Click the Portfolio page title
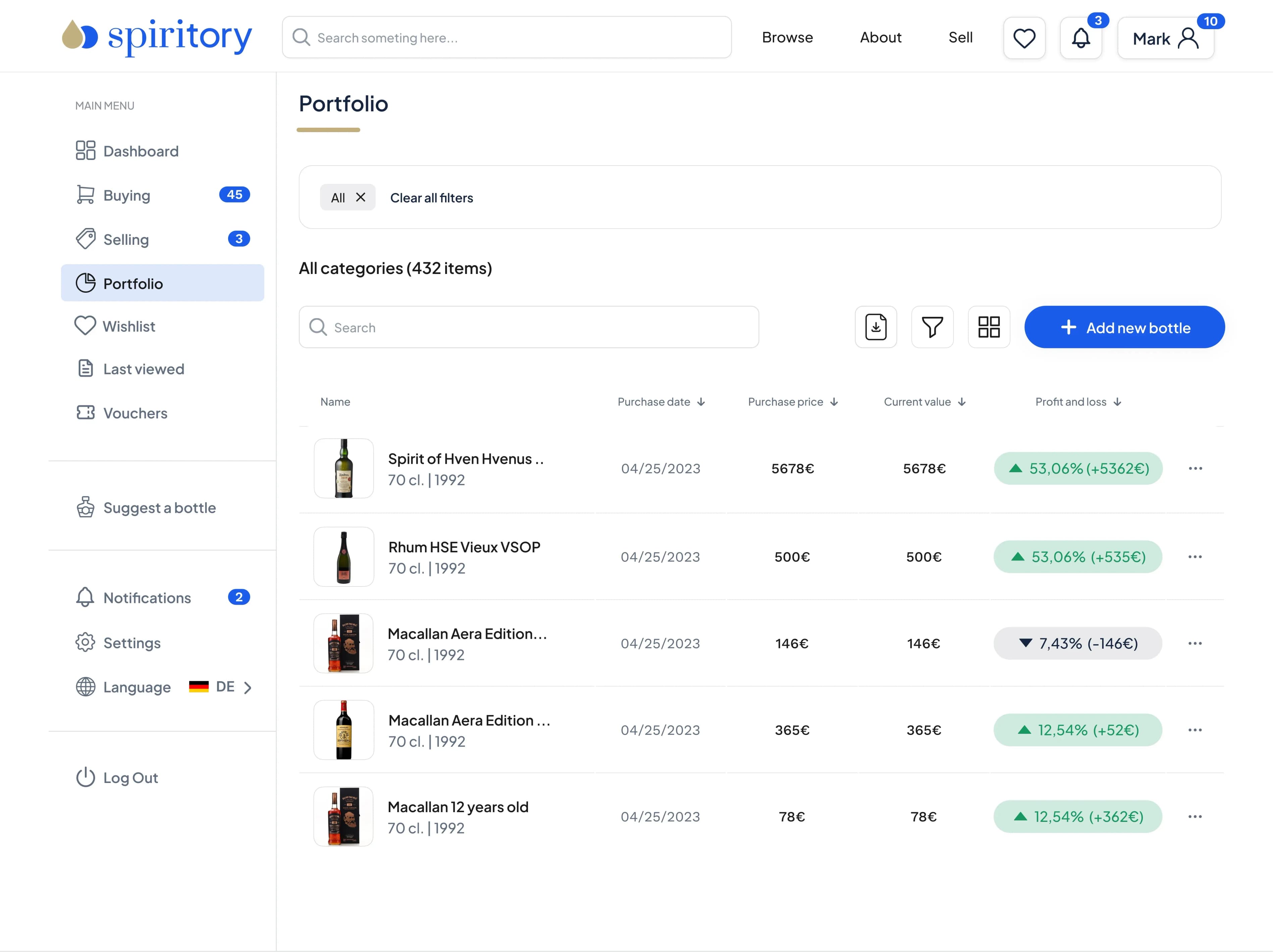Image resolution: width=1288 pixels, height=952 pixels. [x=343, y=104]
